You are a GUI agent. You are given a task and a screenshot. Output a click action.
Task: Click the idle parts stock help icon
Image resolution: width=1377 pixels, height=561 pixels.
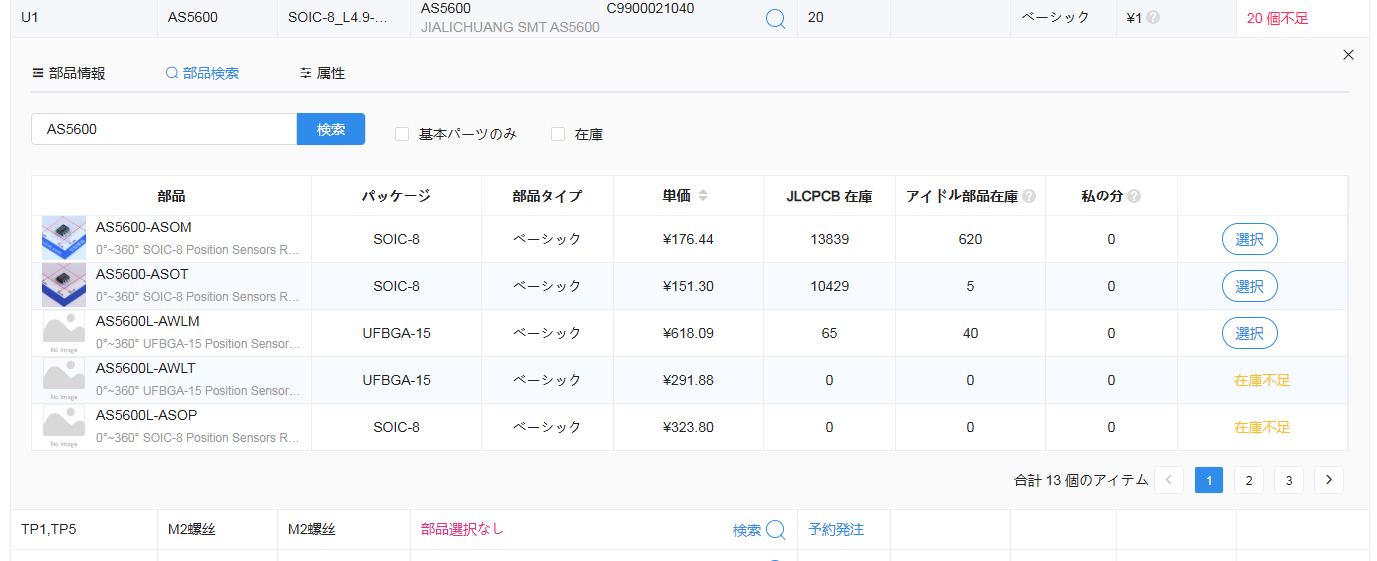[x=1029, y=197]
